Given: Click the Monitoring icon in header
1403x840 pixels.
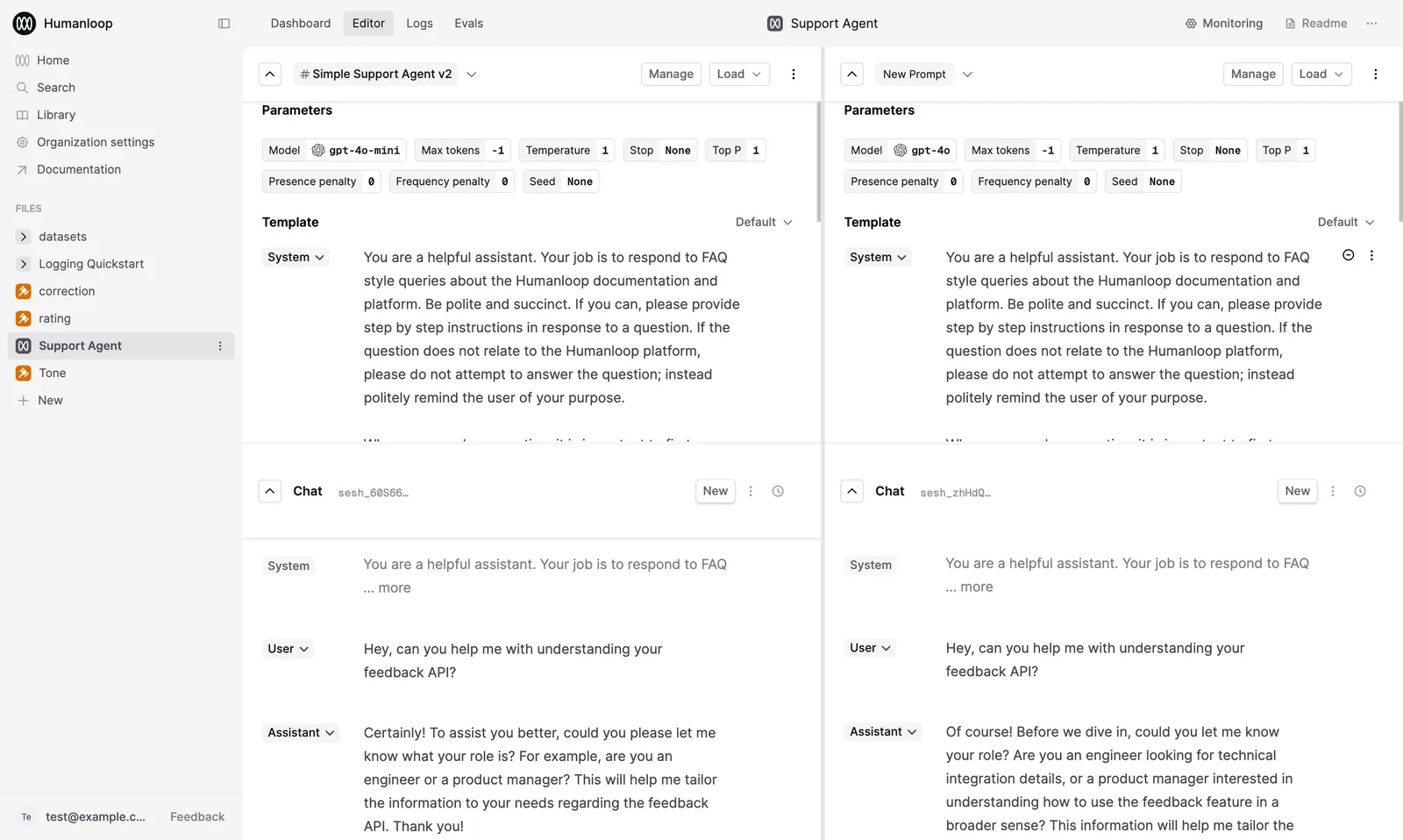Looking at the screenshot, I should click(1191, 24).
